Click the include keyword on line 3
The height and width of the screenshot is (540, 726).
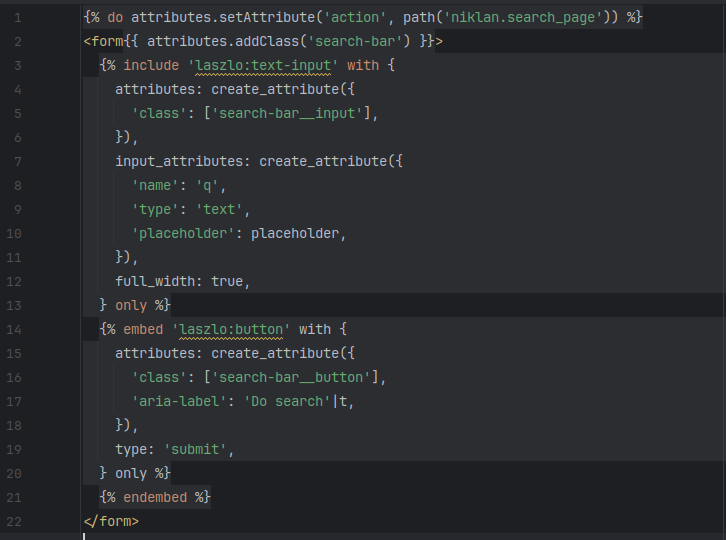point(151,65)
